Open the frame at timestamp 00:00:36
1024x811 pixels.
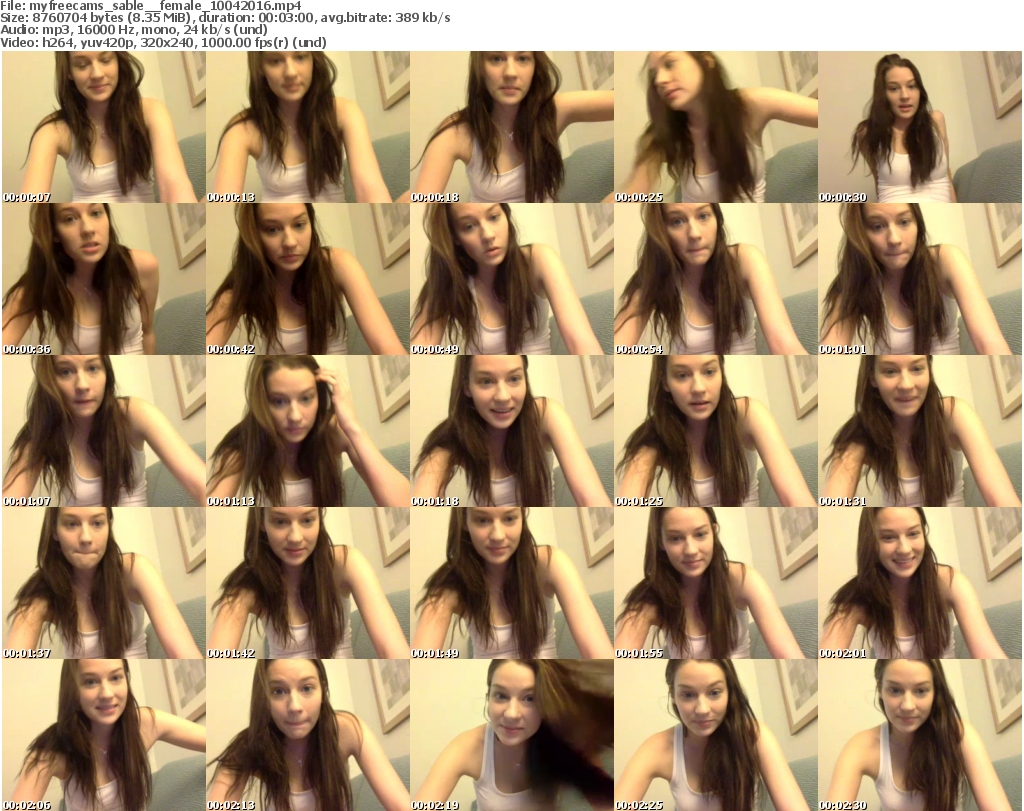(104, 279)
